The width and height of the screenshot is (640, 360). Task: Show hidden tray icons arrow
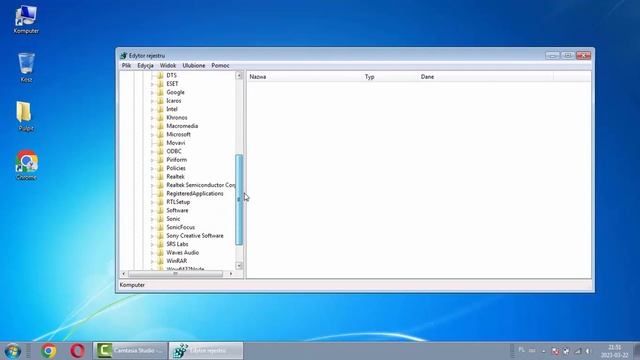(544, 351)
